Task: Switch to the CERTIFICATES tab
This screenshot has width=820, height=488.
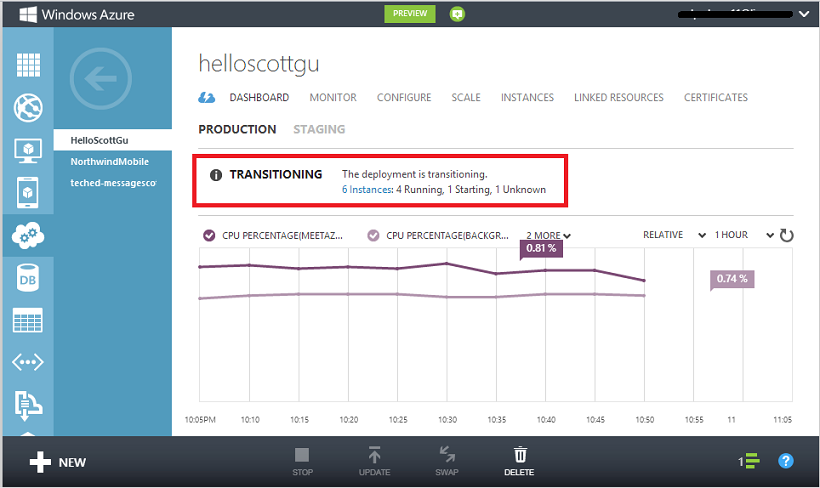Action: [x=716, y=97]
